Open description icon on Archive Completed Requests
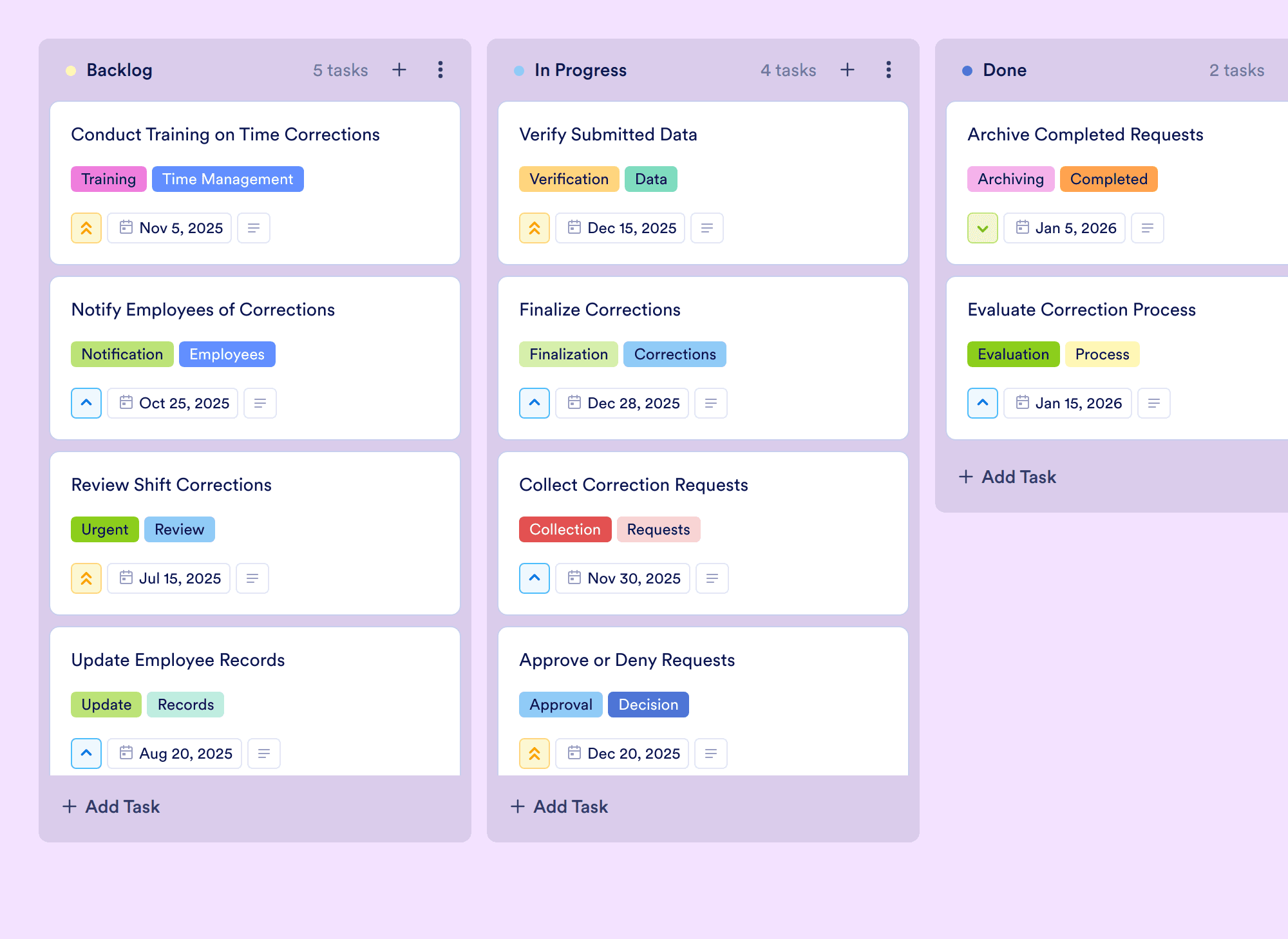1288x939 pixels. (x=1148, y=228)
